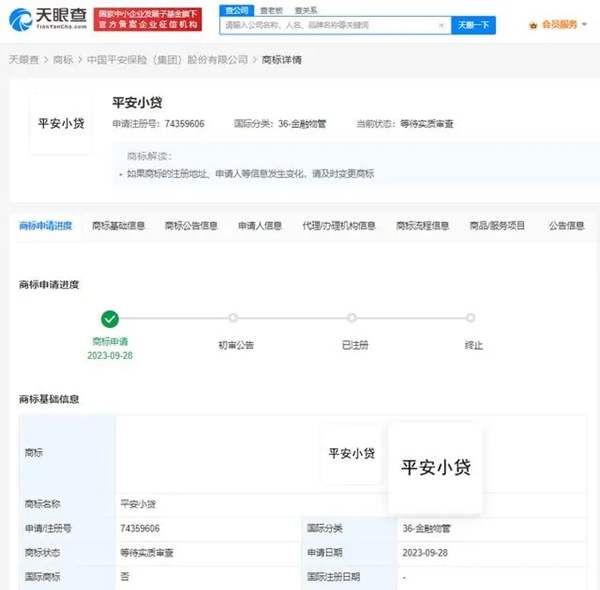Go to 天眼查 breadcrumb link

tap(24, 60)
